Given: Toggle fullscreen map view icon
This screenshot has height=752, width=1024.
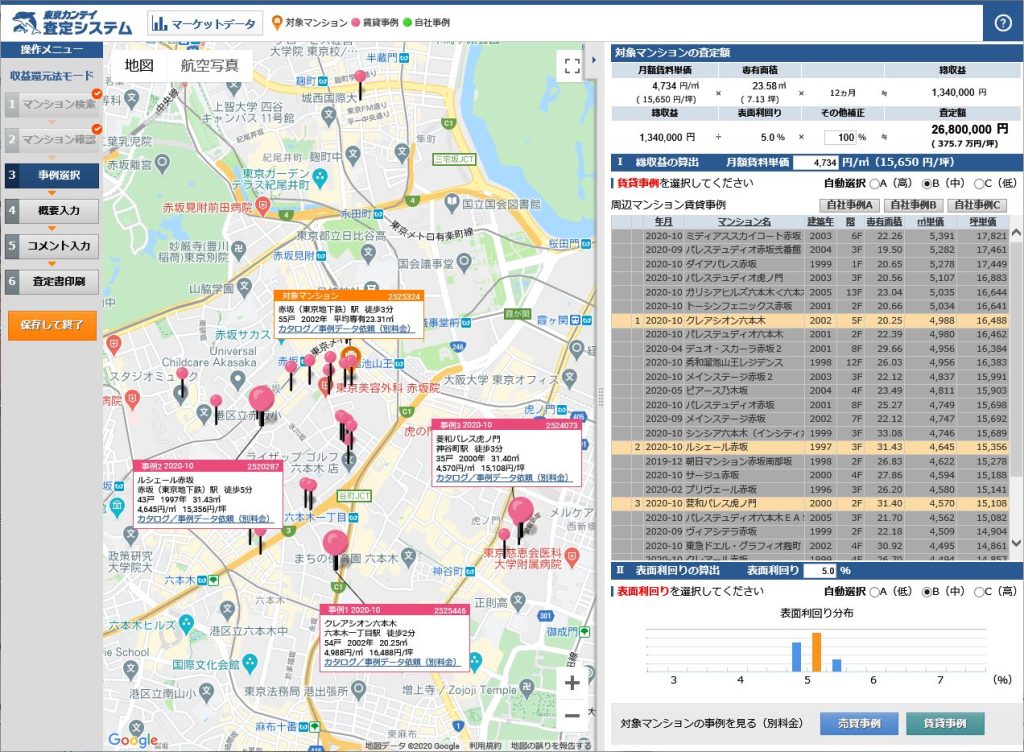Looking at the screenshot, I should tap(572, 66).
